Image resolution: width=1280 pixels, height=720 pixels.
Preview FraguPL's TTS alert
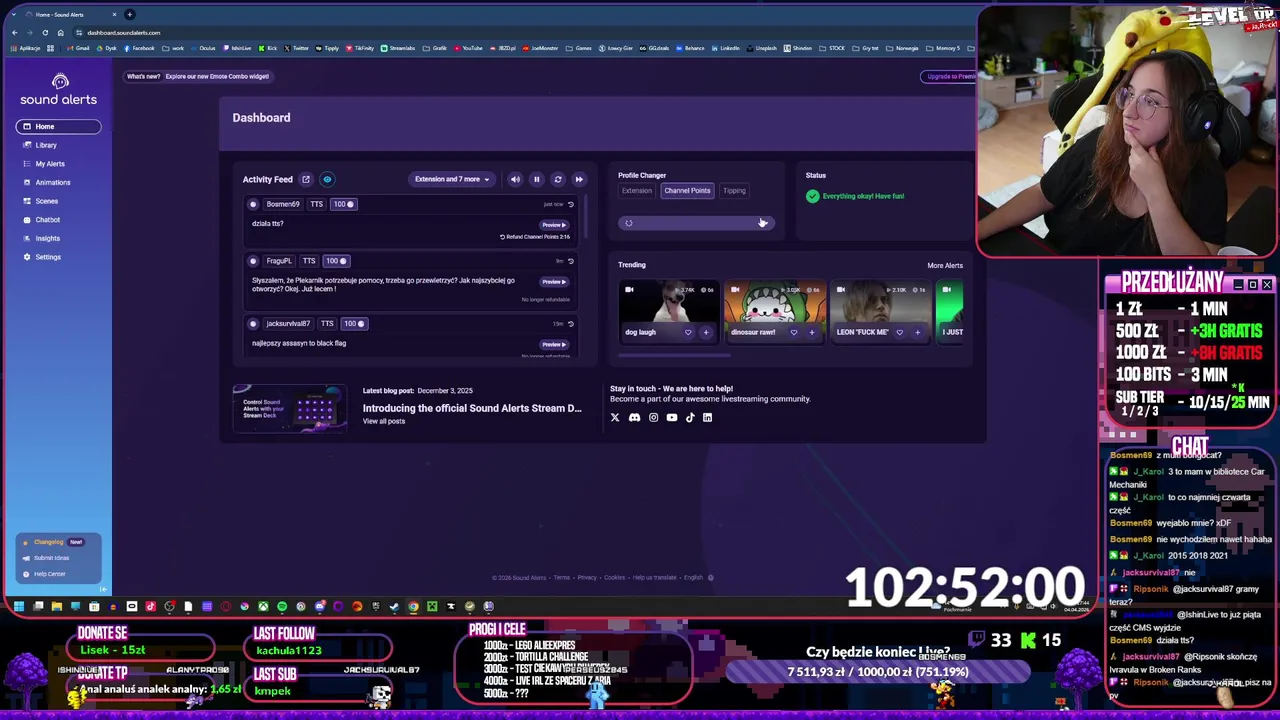tap(554, 282)
